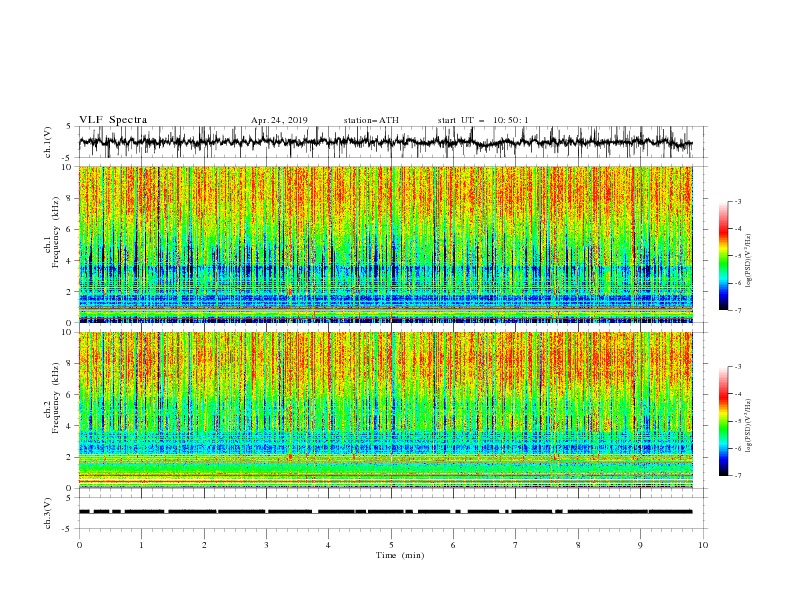
Task: Click time axis tick label "9"
Action: click(x=640, y=545)
